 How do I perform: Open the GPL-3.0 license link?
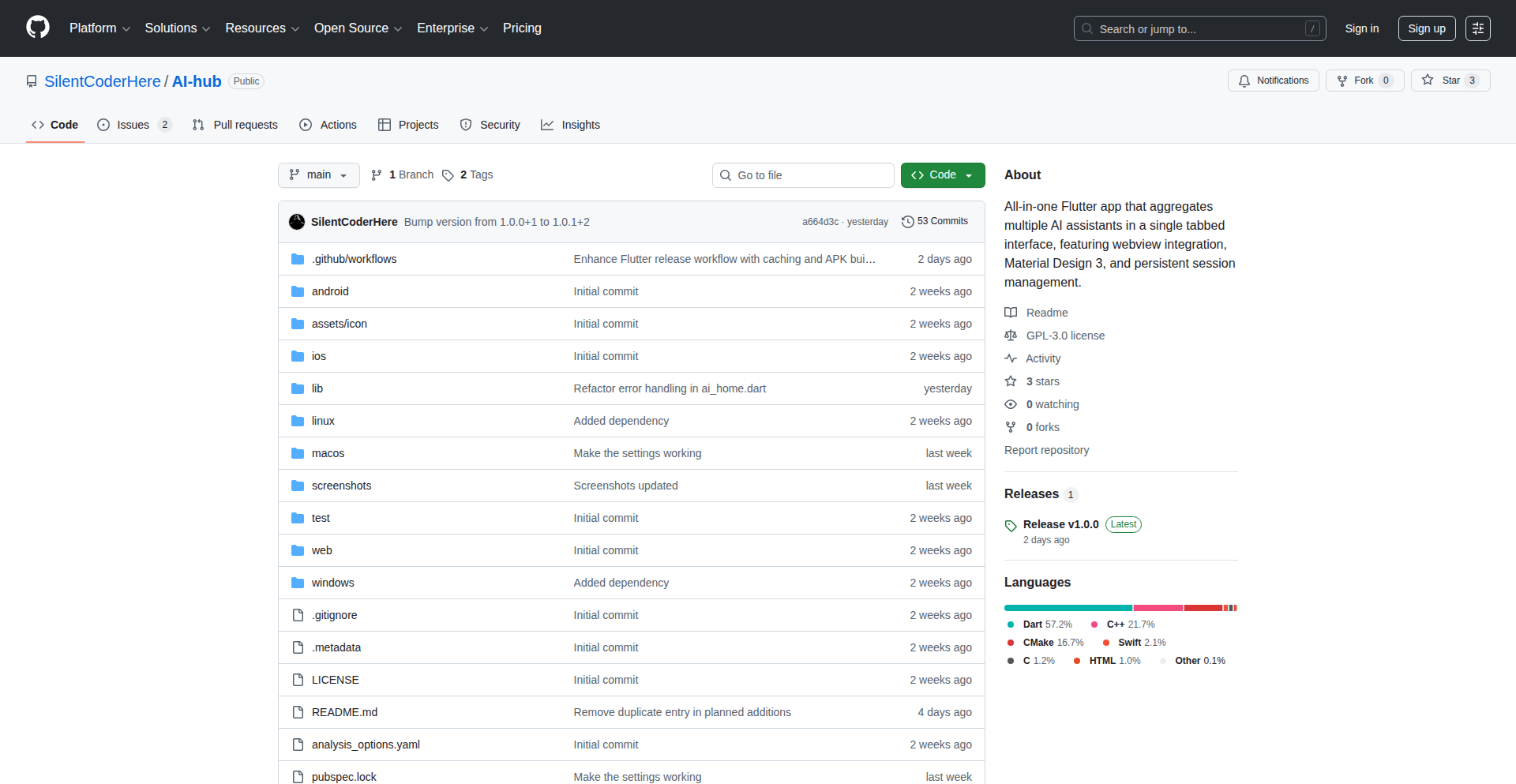tap(1065, 336)
